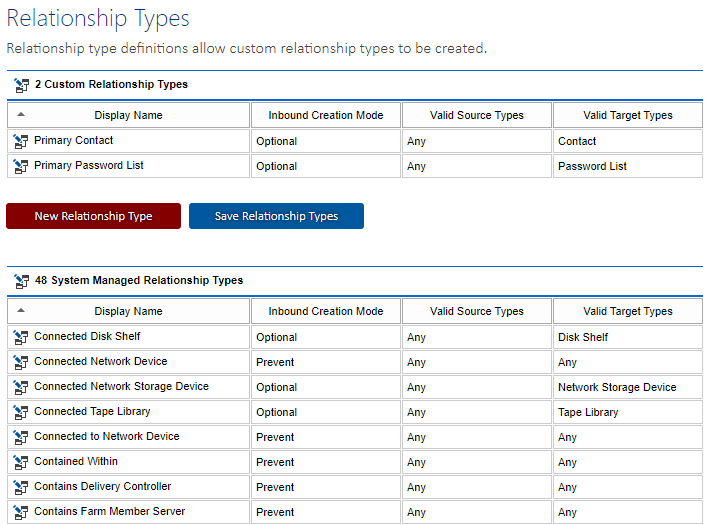Click the Contained Within row icon

(21, 462)
